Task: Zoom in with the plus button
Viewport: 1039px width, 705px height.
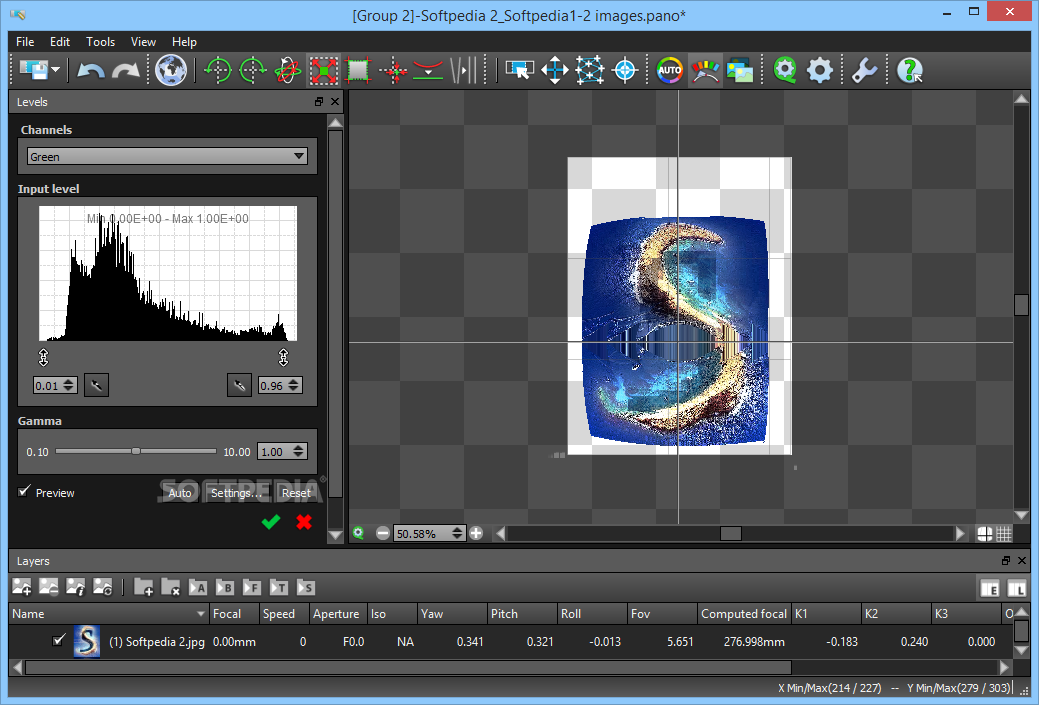Action: [x=476, y=533]
